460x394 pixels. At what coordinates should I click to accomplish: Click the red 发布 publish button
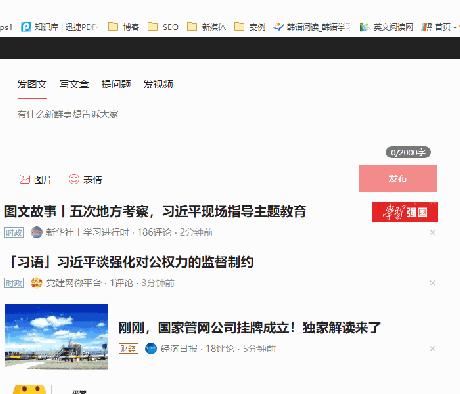(x=398, y=178)
